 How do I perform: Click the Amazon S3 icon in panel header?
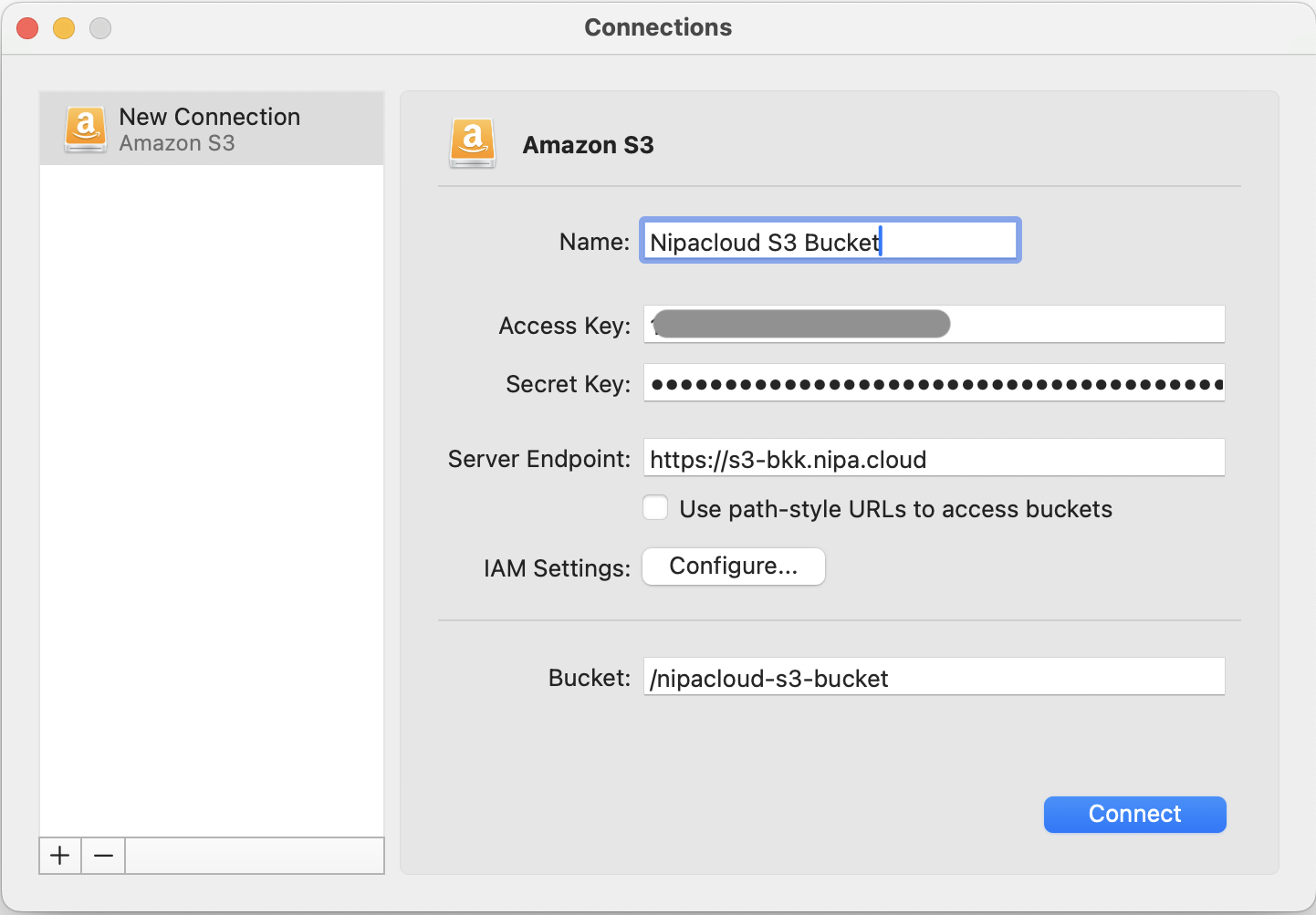pyautogui.click(x=472, y=143)
